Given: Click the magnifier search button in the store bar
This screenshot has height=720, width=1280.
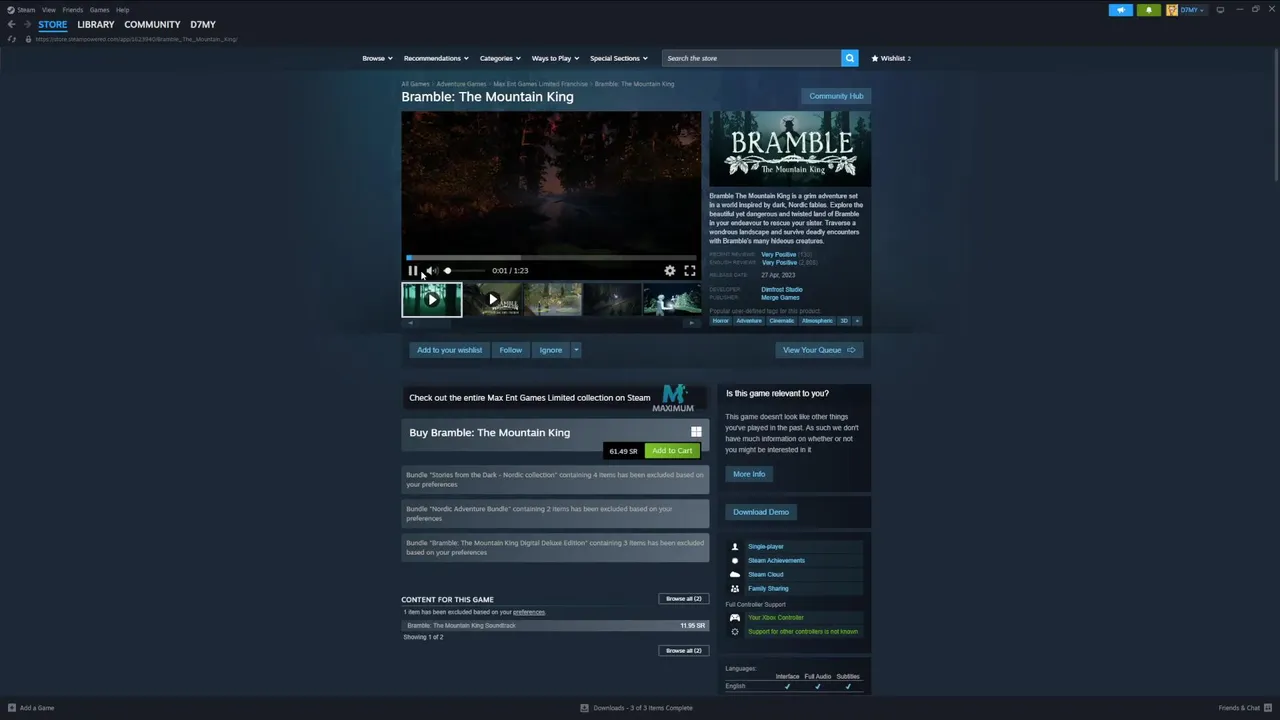Looking at the screenshot, I should click(850, 58).
